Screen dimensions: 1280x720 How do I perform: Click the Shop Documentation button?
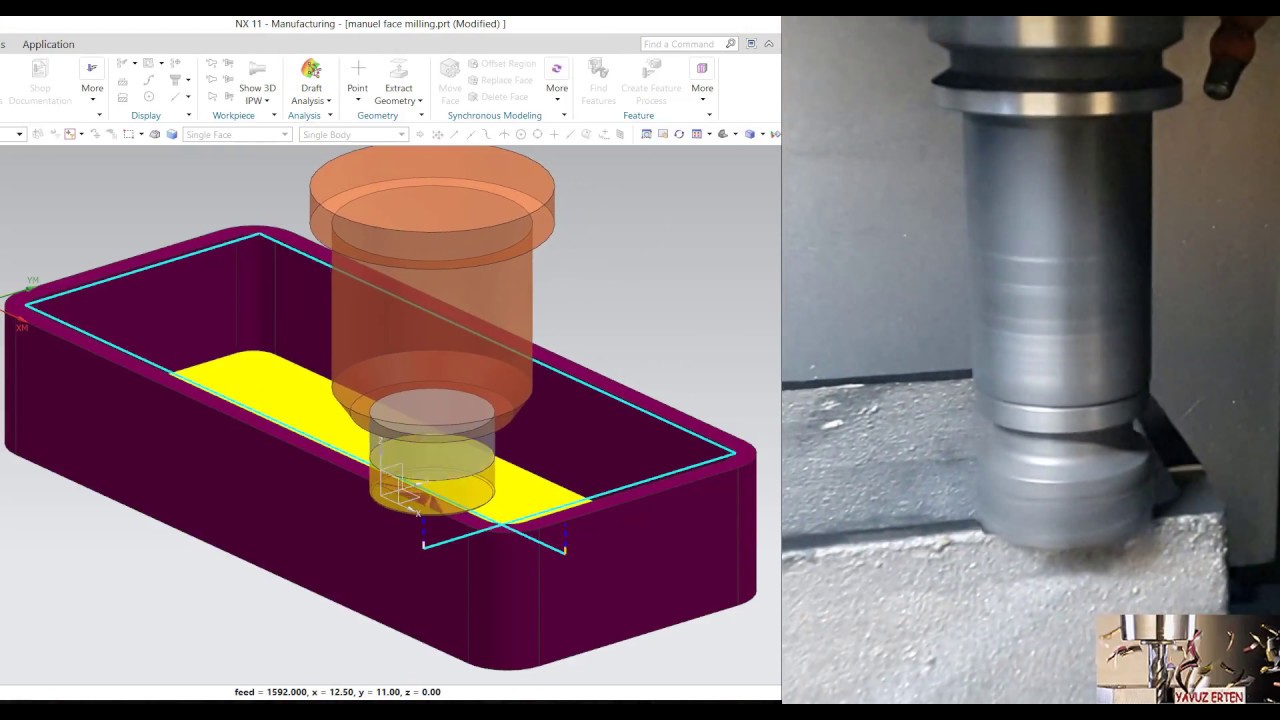click(x=40, y=81)
